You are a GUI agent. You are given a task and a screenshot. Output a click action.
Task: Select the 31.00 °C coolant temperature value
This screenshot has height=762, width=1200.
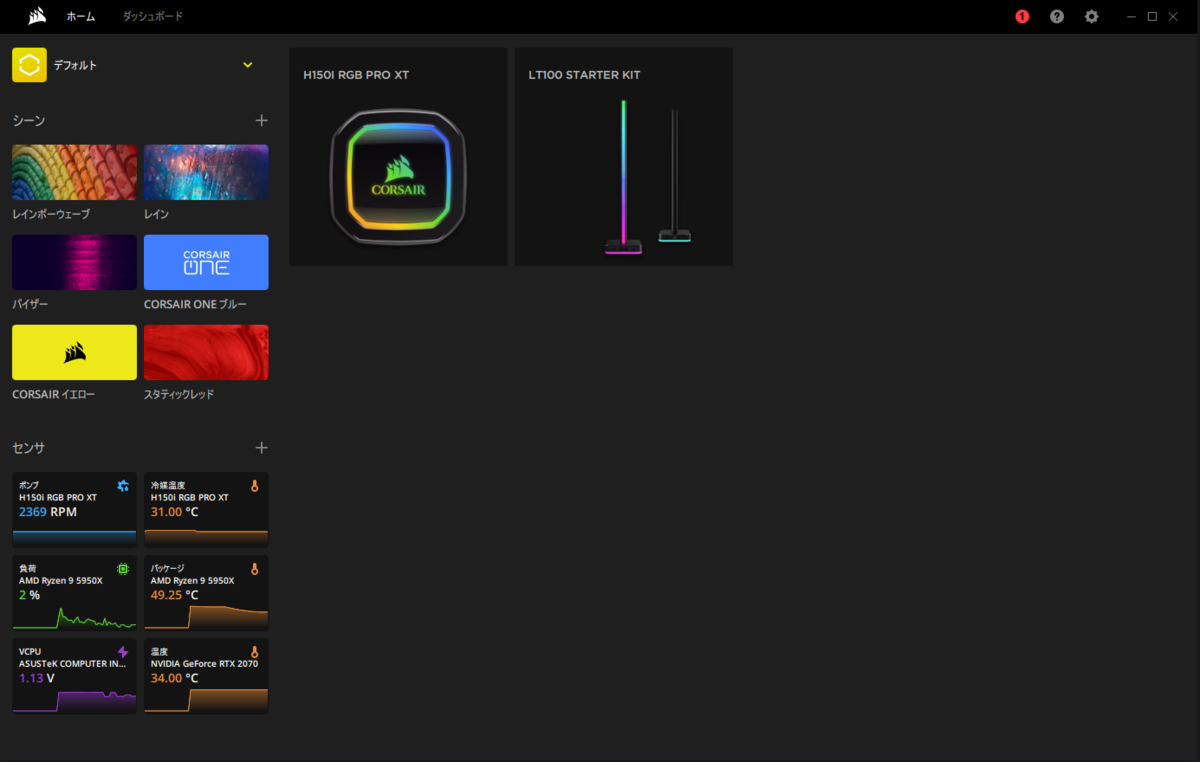(x=175, y=512)
